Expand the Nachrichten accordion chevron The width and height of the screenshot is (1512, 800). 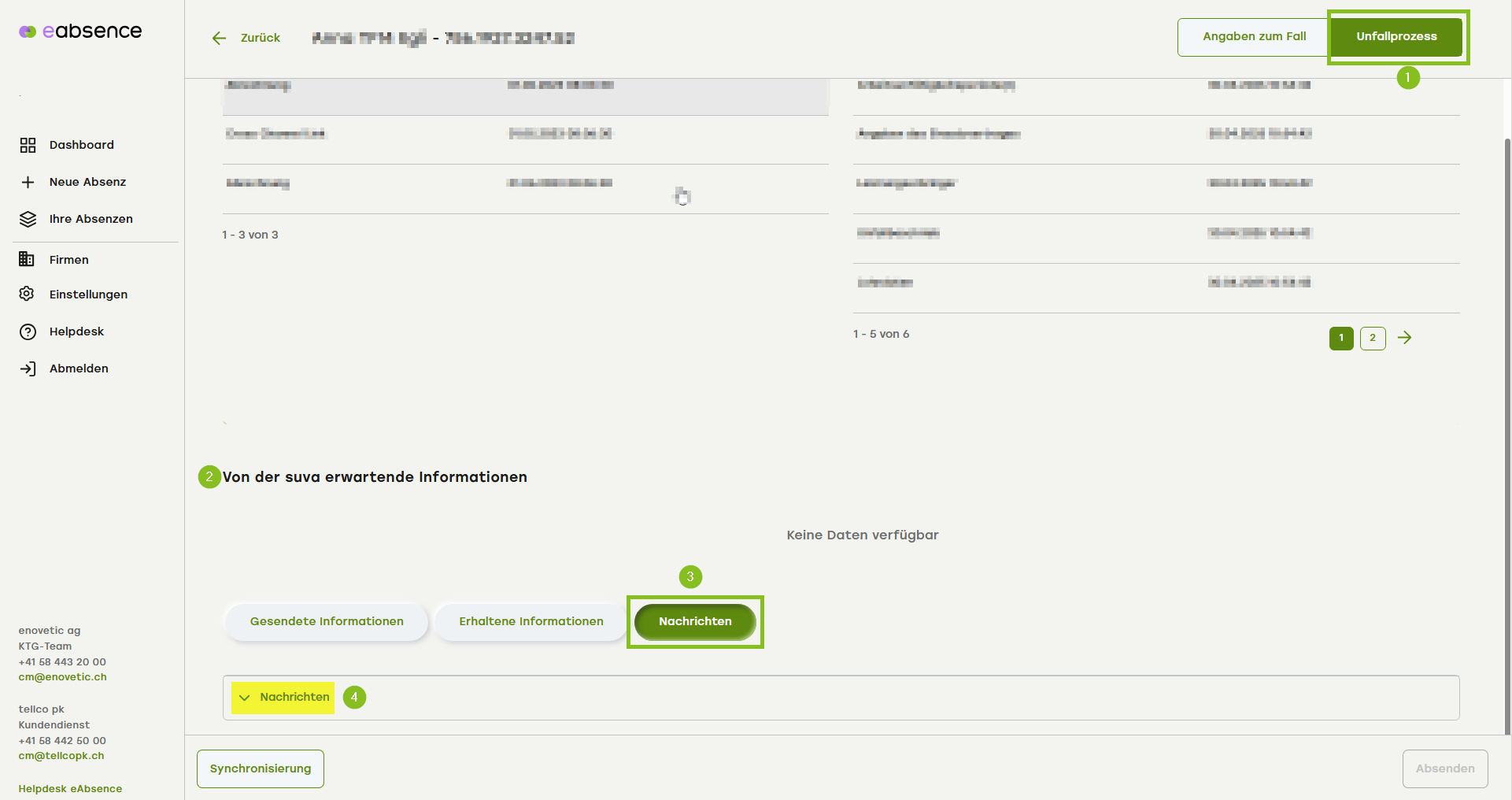pos(245,698)
